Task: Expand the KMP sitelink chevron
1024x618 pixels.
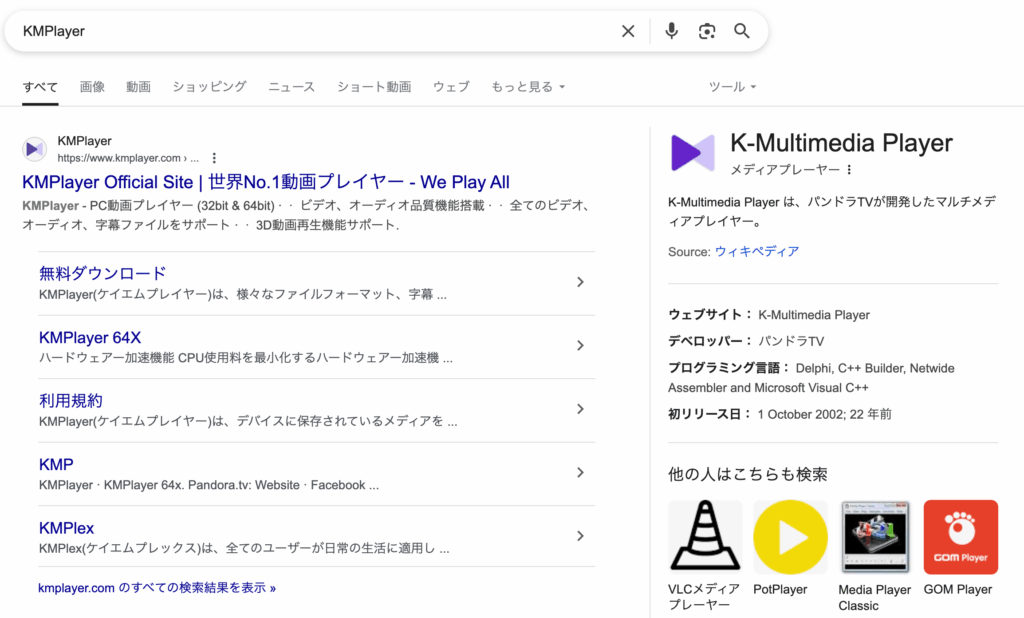Action: [x=580, y=472]
